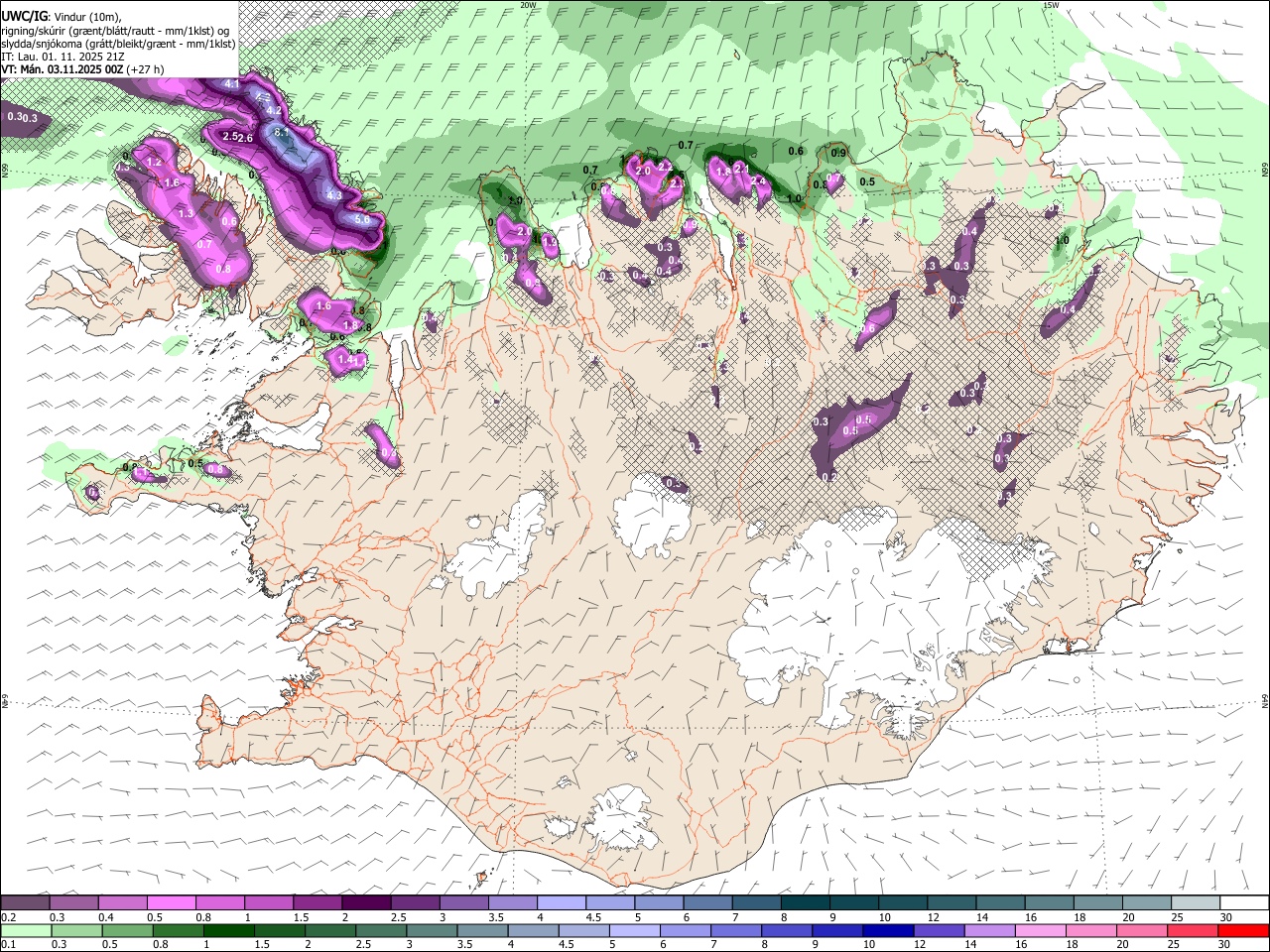1270x952 pixels.
Task: Click the '5.6' snowfall value label
Action: point(362,219)
